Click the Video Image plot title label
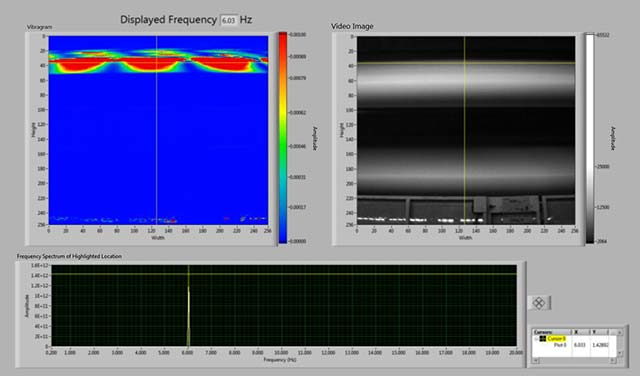This screenshot has height=376, width=640. pyautogui.click(x=352, y=26)
